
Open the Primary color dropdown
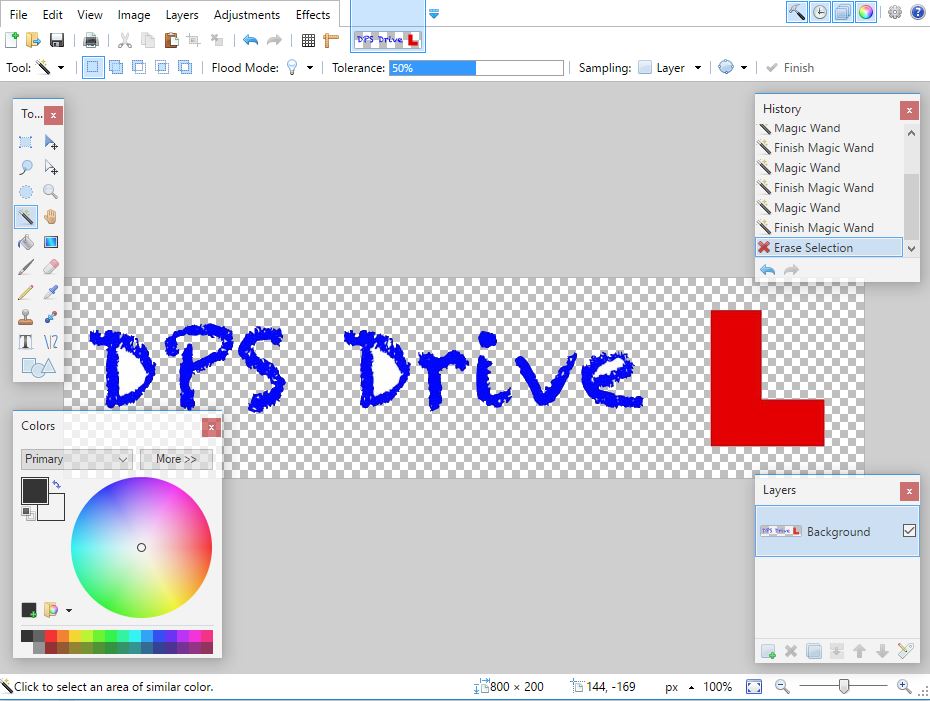pyautogui.click(x=76, y=459)
